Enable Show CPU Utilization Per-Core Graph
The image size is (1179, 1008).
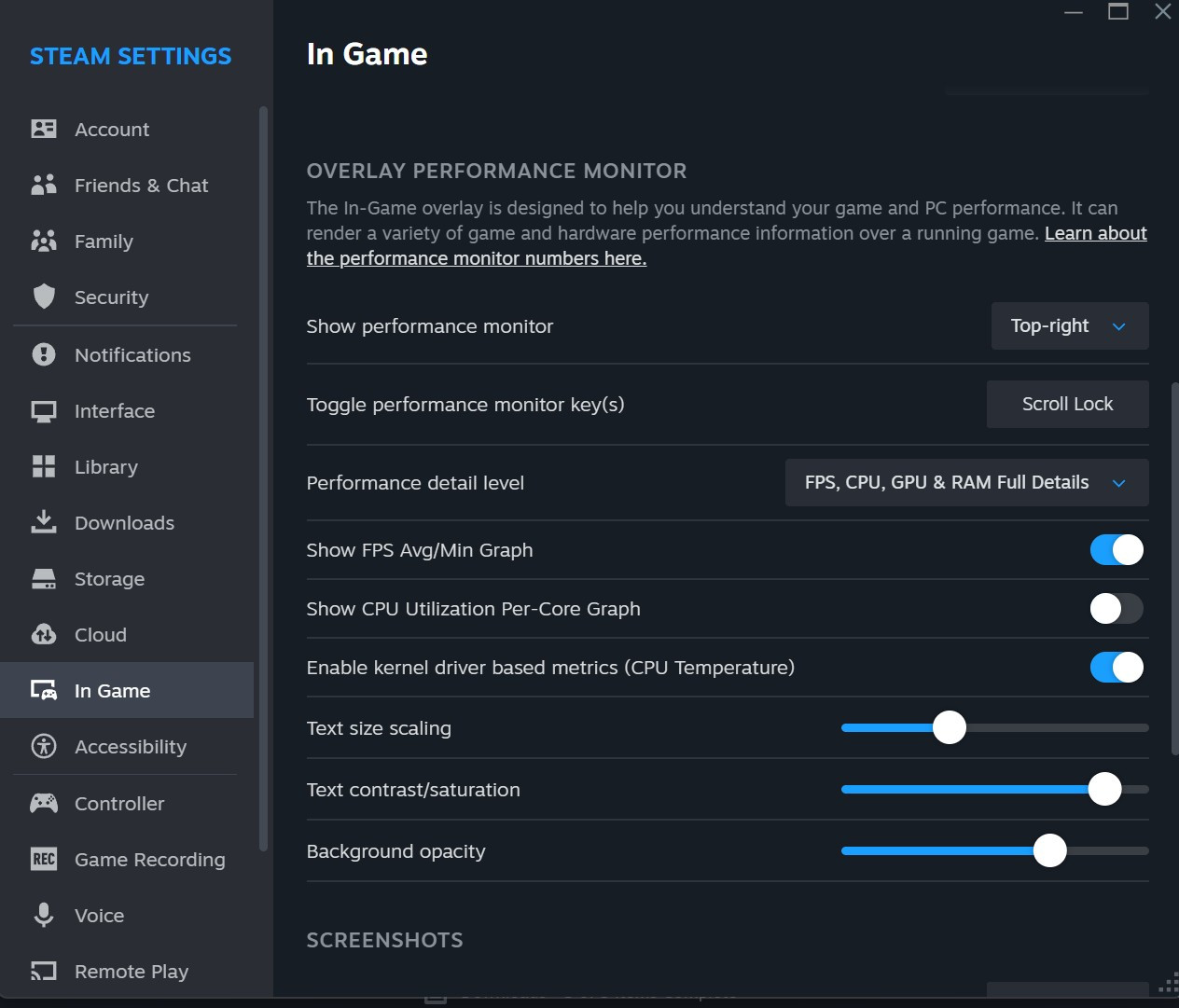[1117, 608]
